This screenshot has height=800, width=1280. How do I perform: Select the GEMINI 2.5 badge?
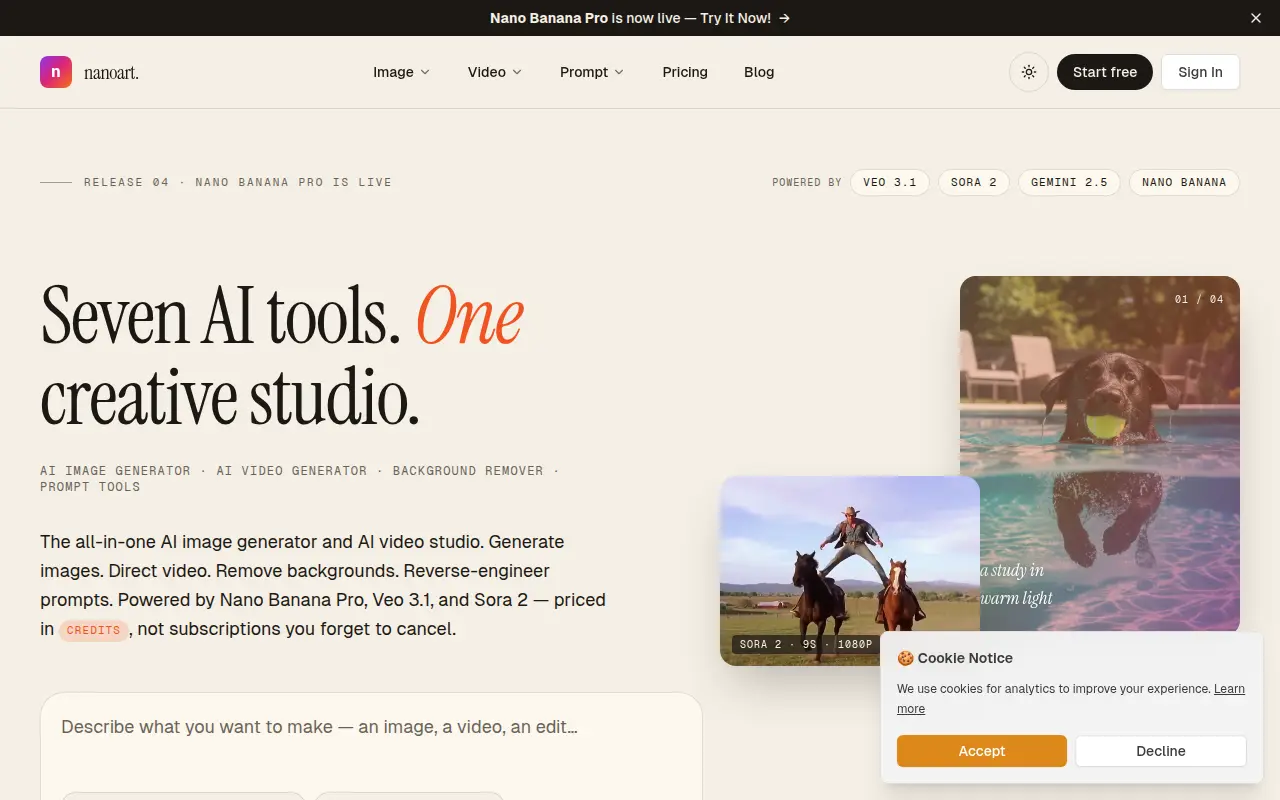(1069, 182)
